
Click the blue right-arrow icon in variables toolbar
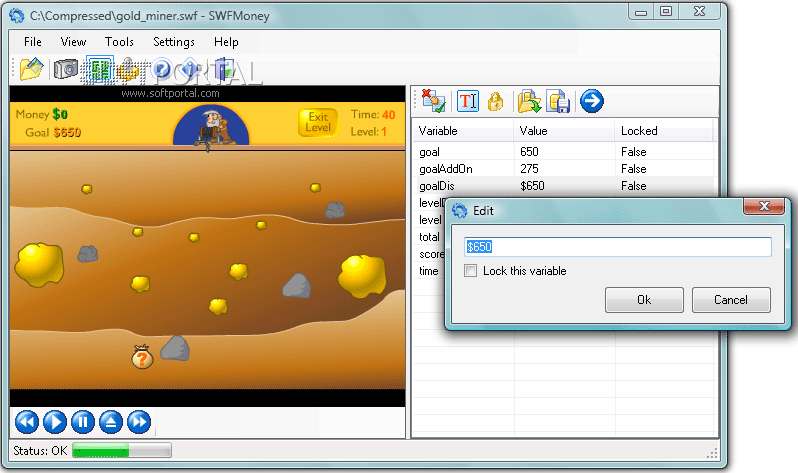[591, 101]
